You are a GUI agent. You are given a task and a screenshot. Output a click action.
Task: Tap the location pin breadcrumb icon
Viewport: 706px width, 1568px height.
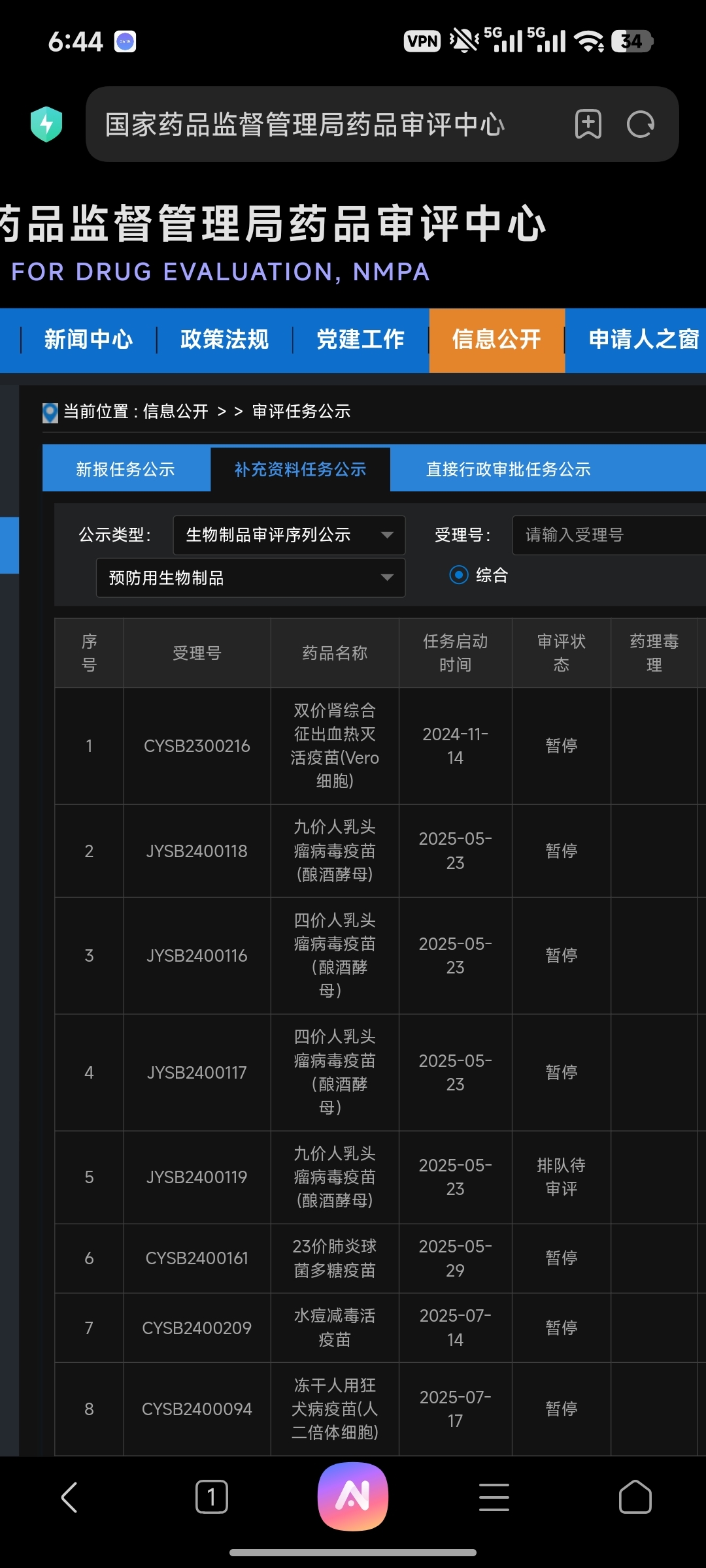click(50, 412)
